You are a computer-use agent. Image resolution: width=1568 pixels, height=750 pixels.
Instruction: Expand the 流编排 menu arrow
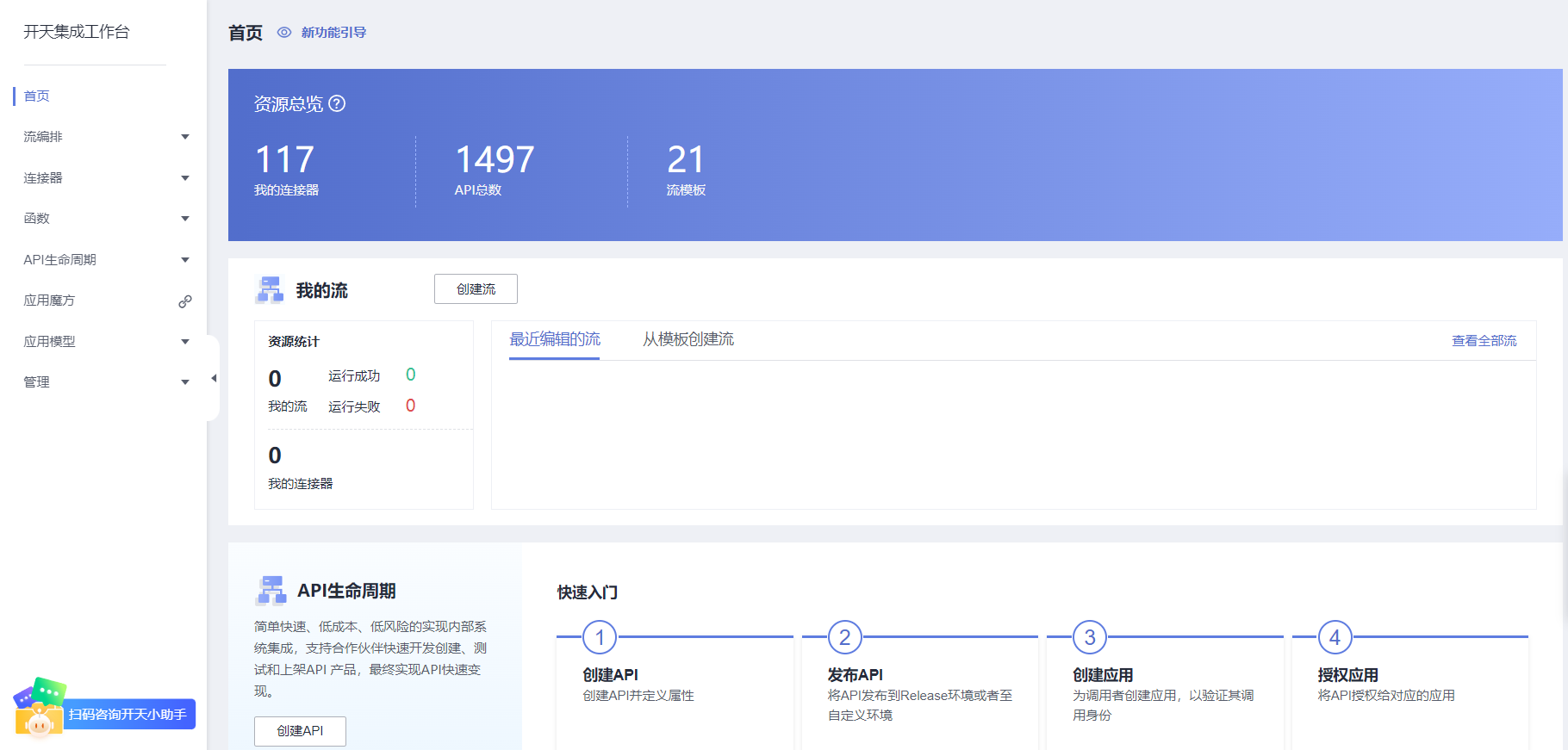click(185, 137)
